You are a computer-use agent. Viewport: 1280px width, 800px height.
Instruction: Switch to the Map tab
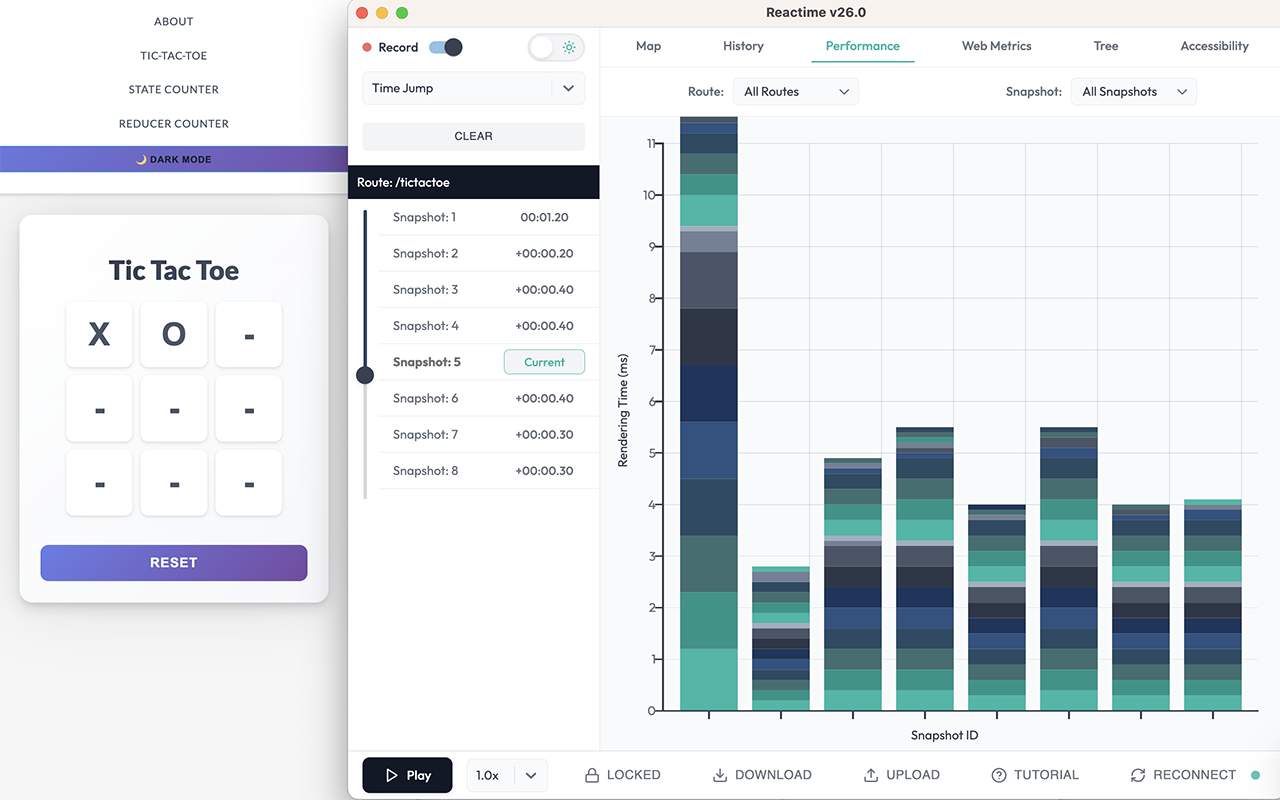649,46
